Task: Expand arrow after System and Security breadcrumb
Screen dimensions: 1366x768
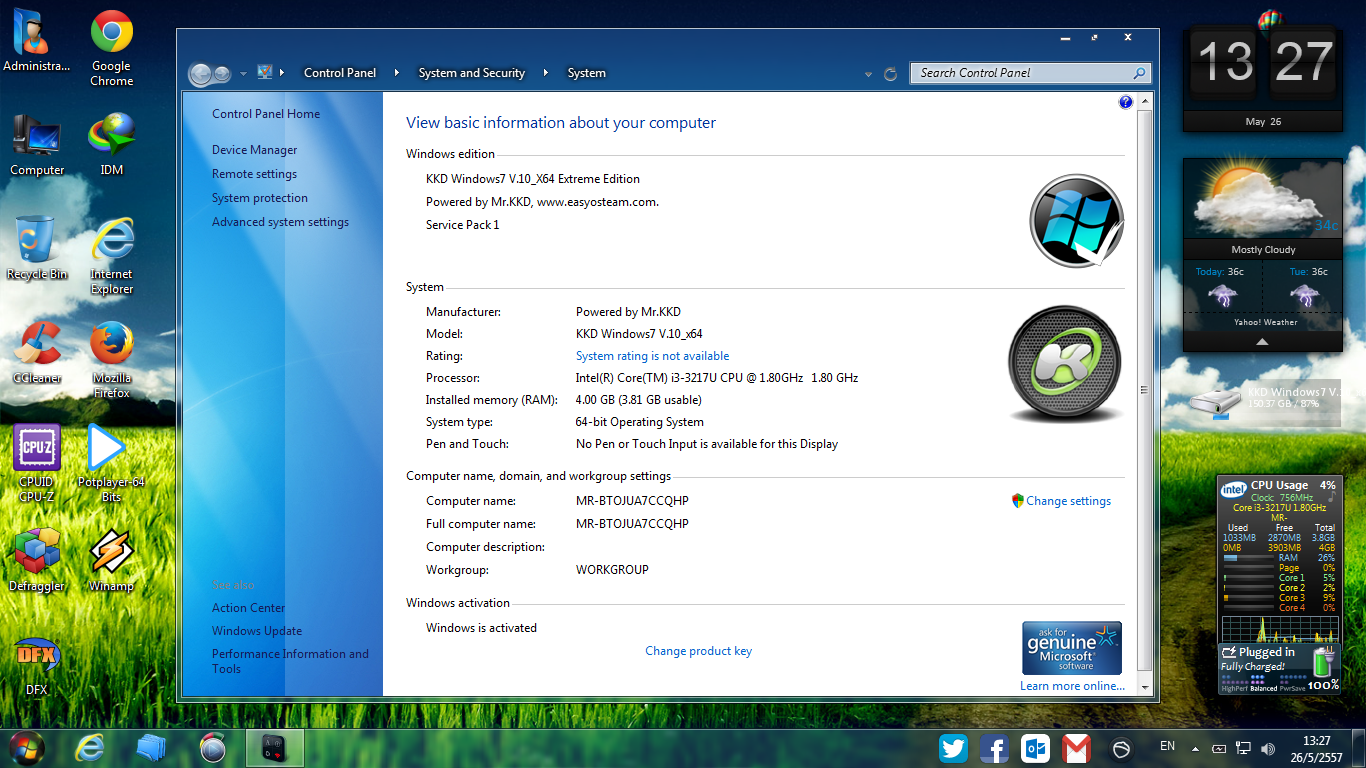Action: tap(546, 73)
